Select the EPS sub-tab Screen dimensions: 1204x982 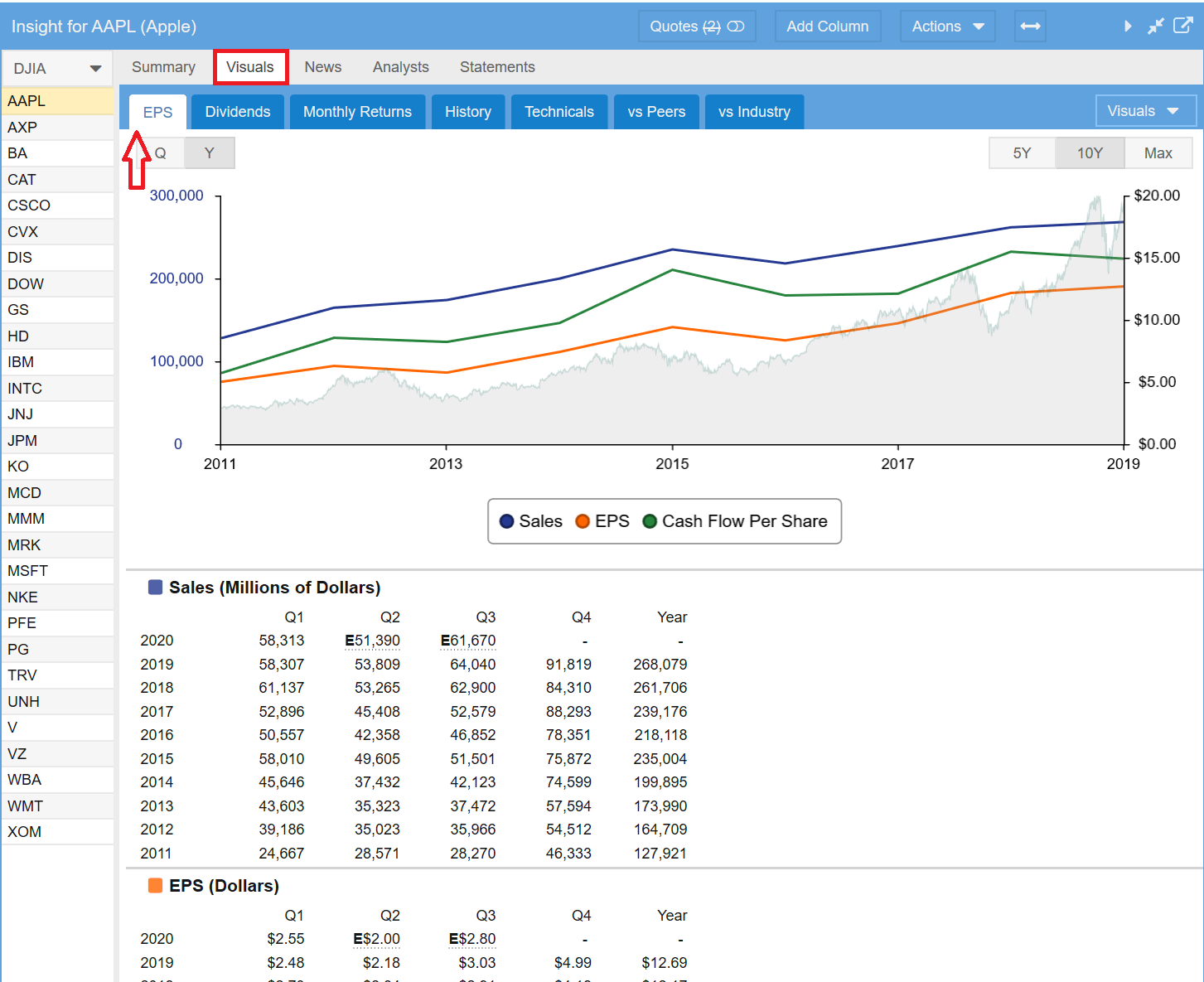point(157,112)
